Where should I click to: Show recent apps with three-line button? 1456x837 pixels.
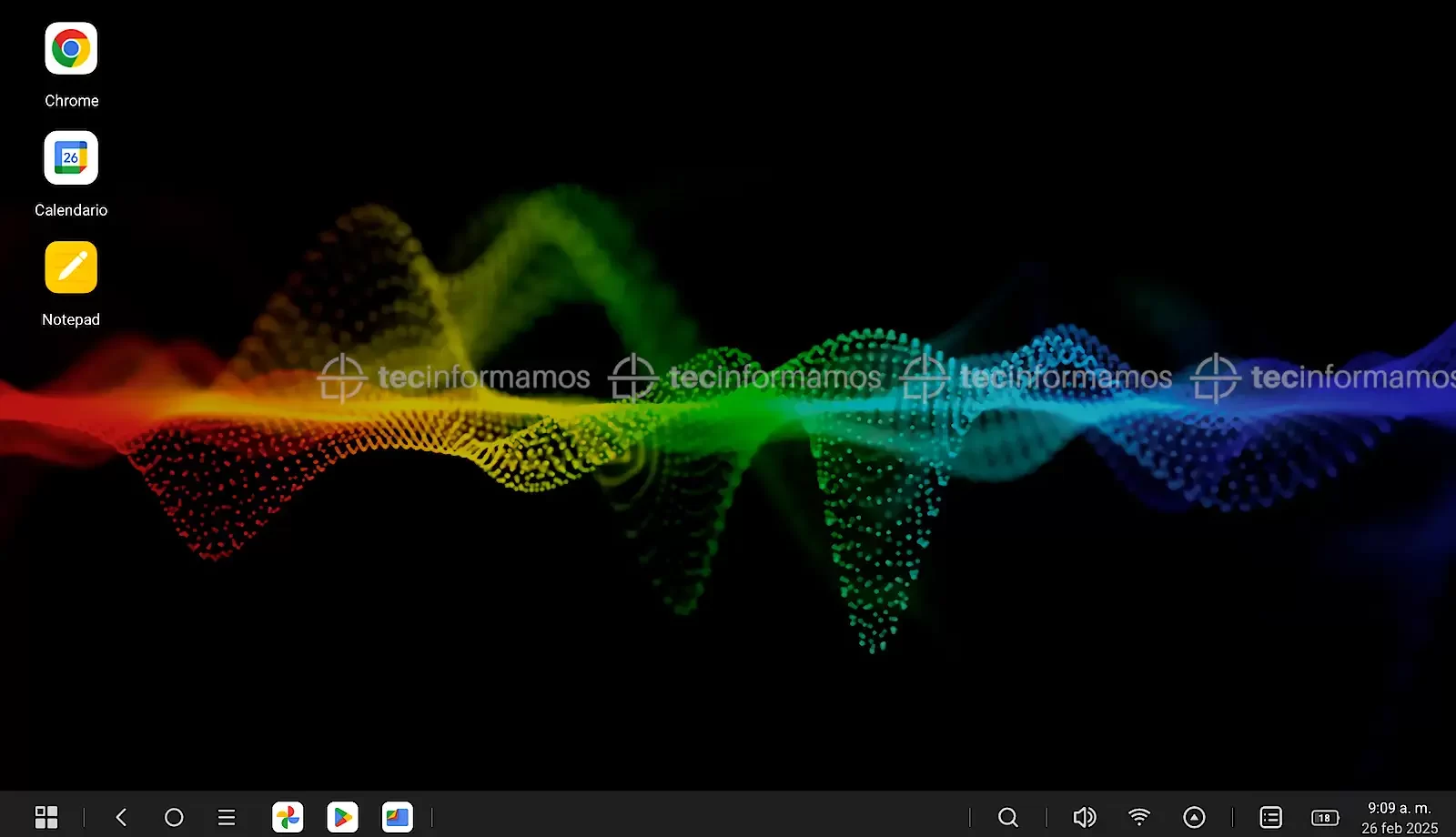click(x=227, y=817)
